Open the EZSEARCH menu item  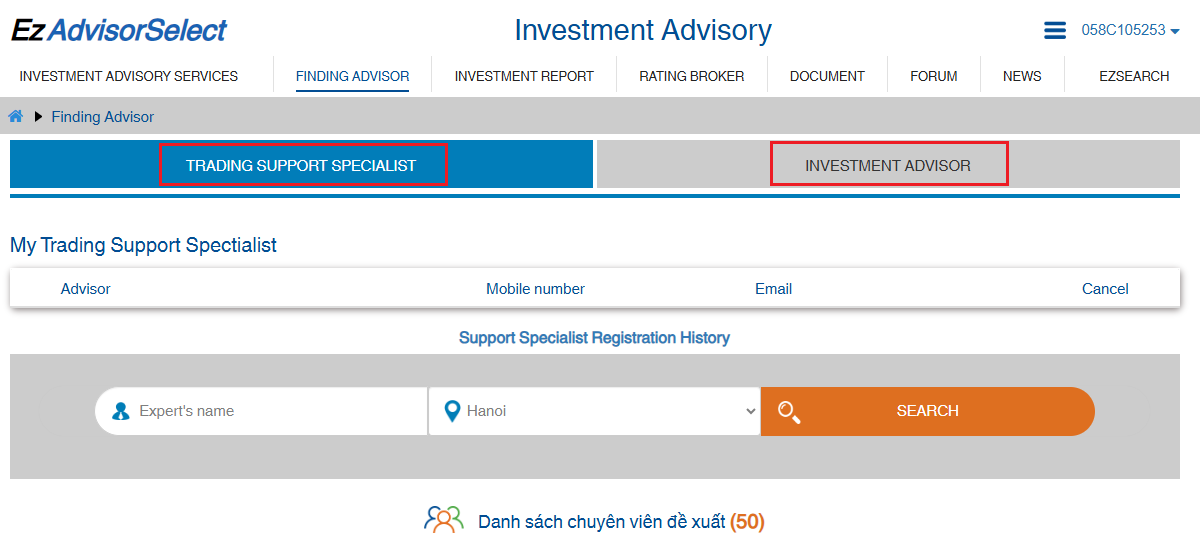tap(1134, 76)
